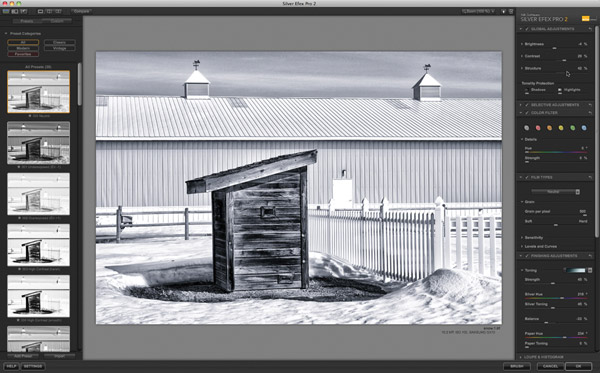
Task: Open the Toning preset dropdown
Action: 579,270
